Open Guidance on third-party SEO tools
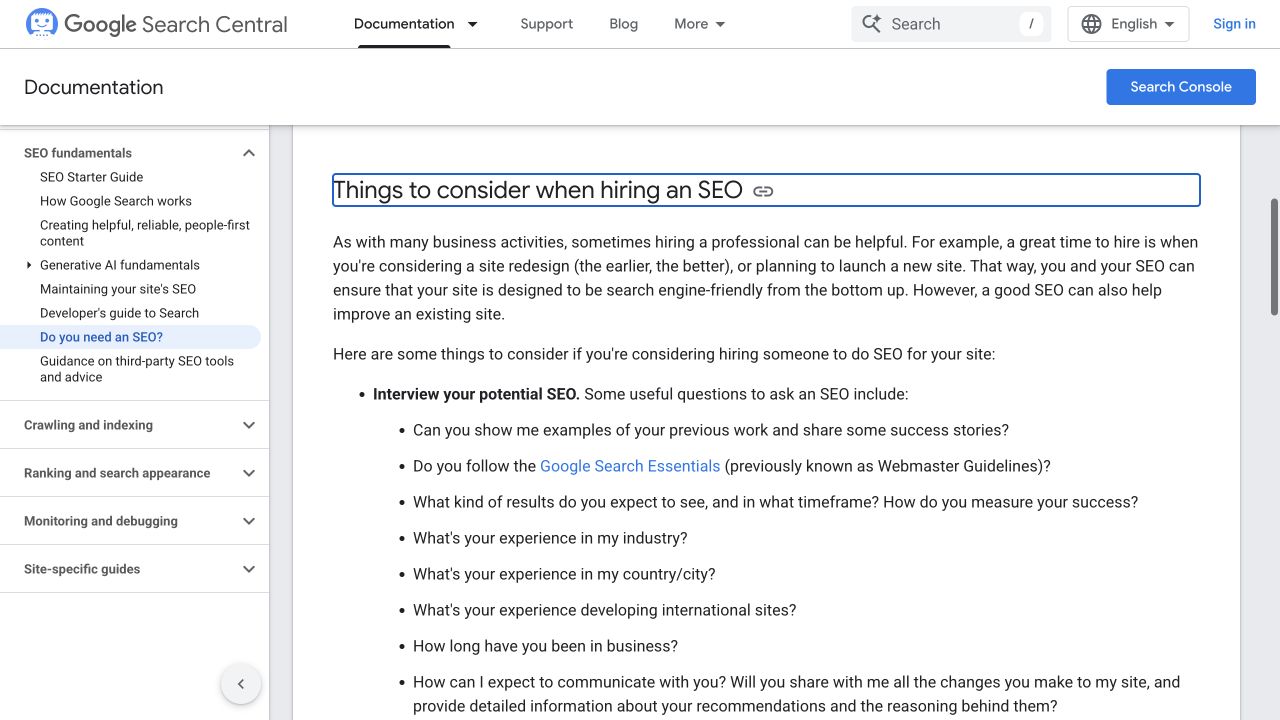The image size is (1280, 720). (x=137, y=369)
